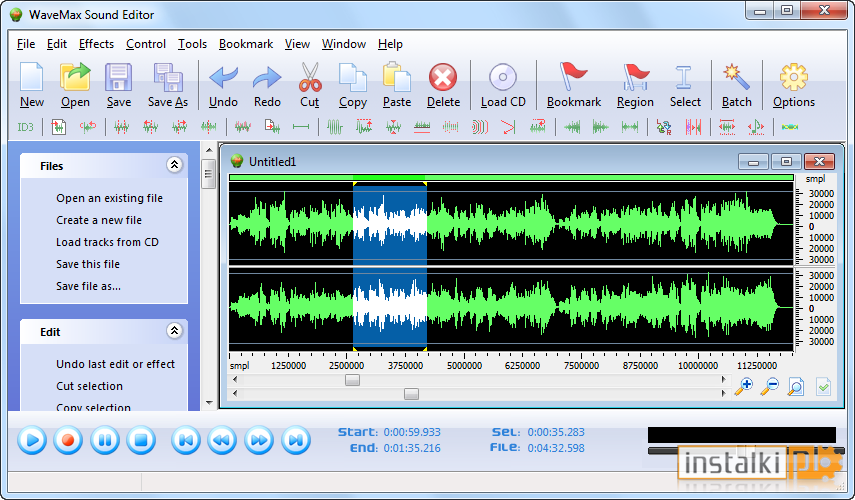
Task: Click the 'Load tracks from CD' link
Action: [107, 242]
